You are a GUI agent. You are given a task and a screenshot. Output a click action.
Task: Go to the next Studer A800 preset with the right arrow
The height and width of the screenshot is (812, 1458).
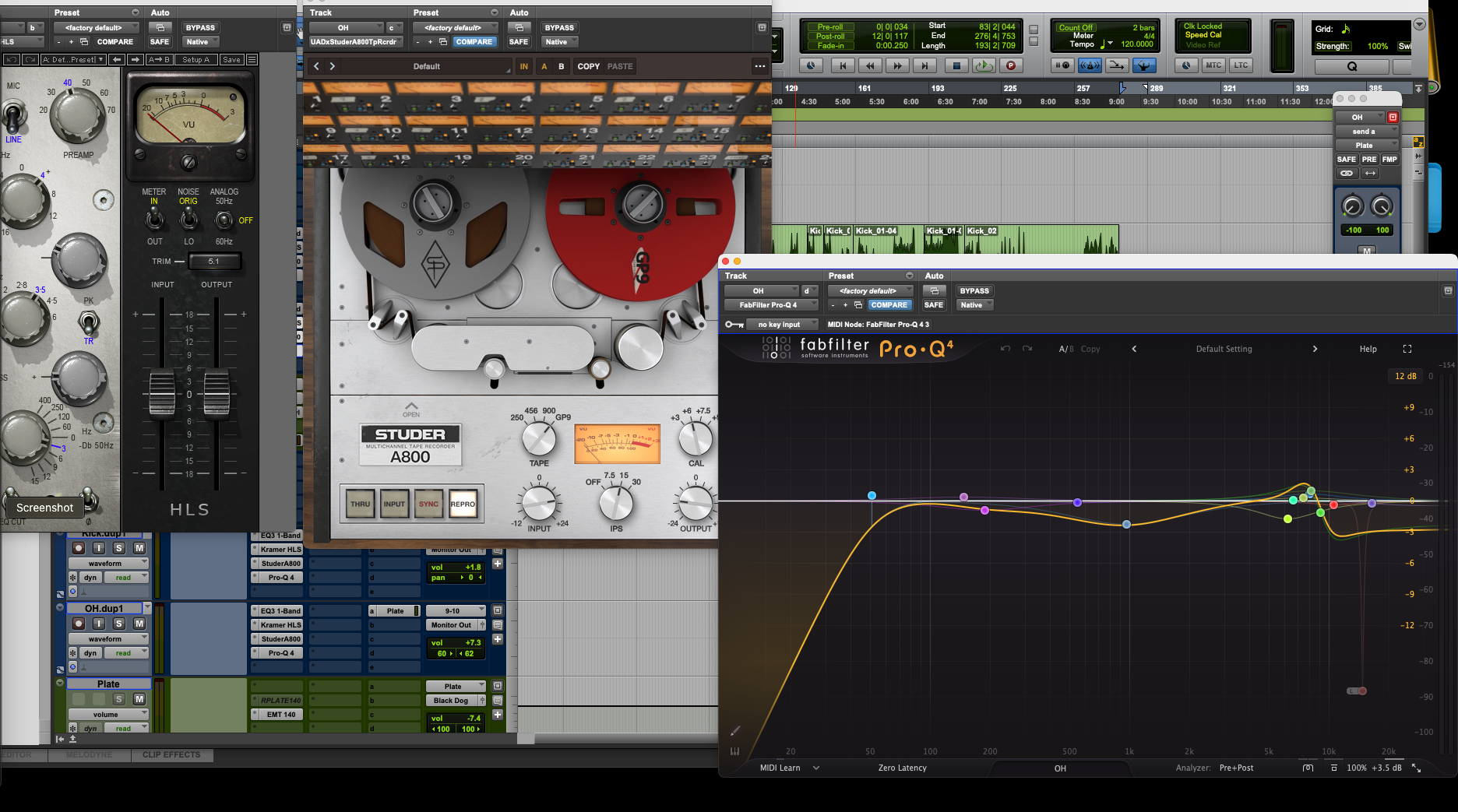coord(333,66)
